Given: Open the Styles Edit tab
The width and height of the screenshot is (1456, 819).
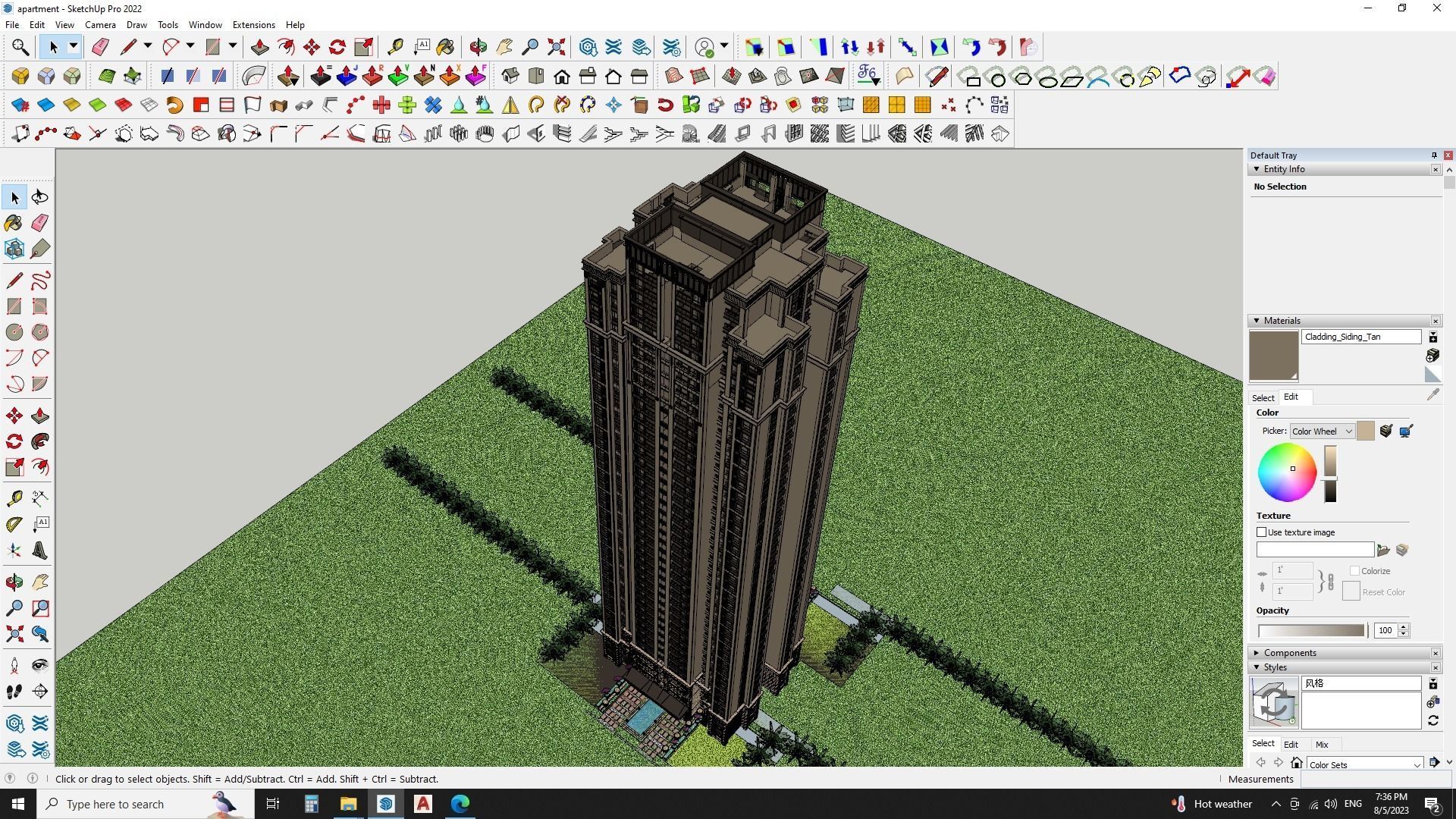Looking at the screenshot, I should (1291, 745).
